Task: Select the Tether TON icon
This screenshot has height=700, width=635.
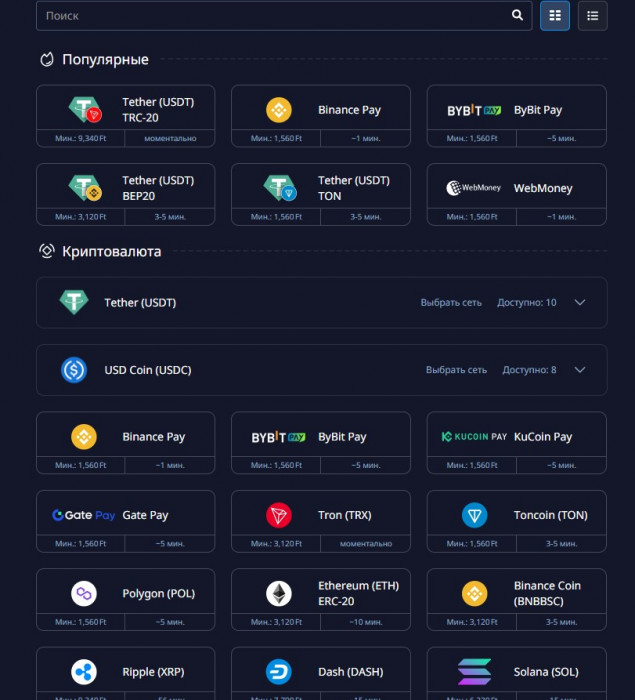Action: pos(280,188)
